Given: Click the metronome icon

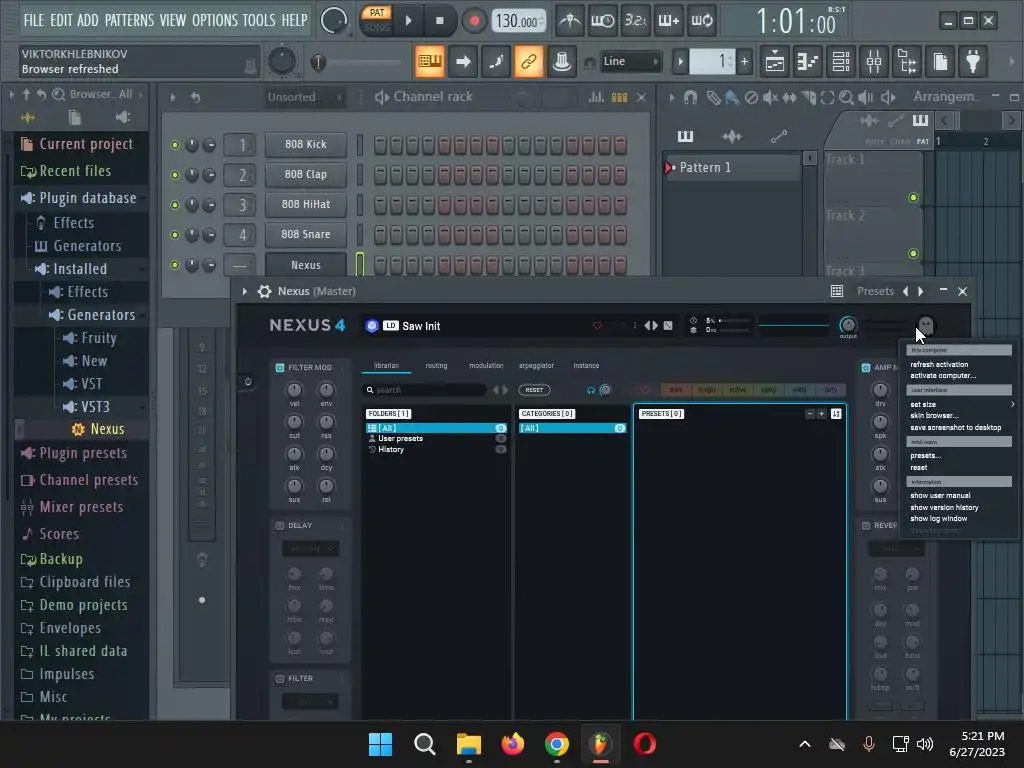Looking at the screenshot, I should coord(569,21).
